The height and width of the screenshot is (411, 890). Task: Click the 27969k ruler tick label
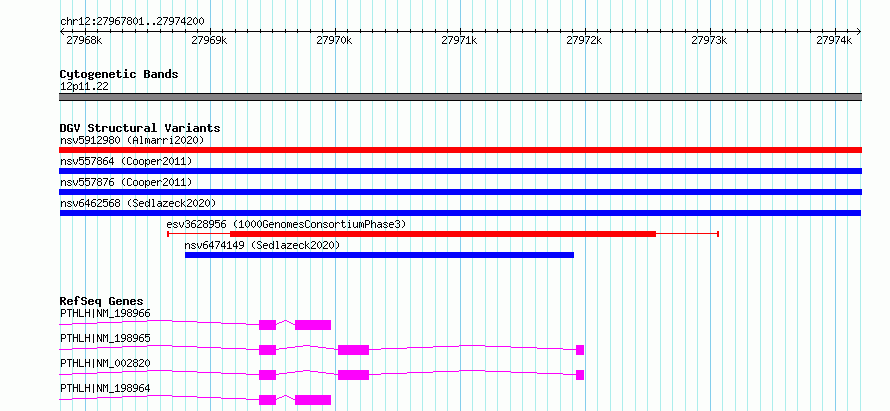click(209, 40)
